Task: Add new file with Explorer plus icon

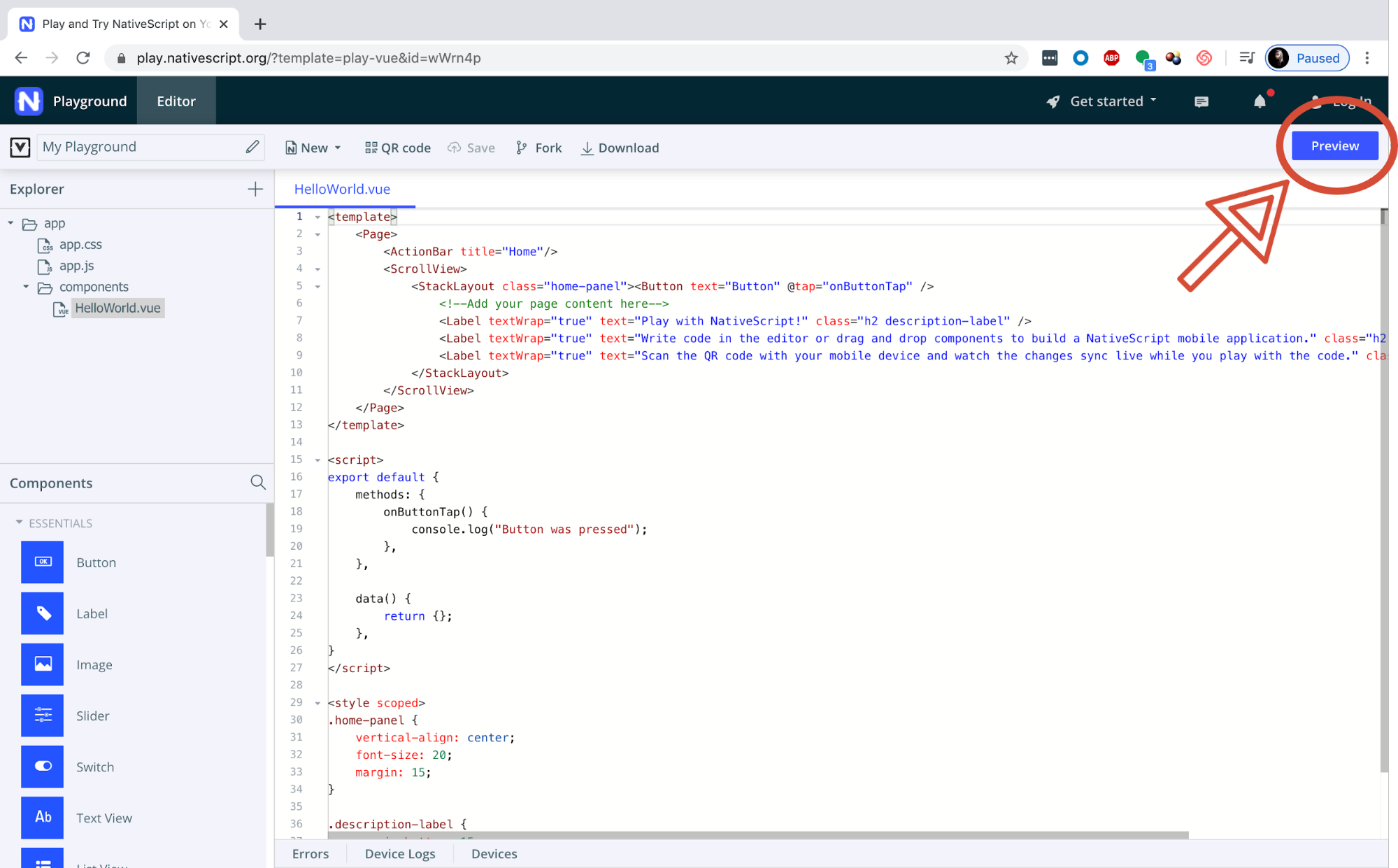Action: tap(255, 189)
